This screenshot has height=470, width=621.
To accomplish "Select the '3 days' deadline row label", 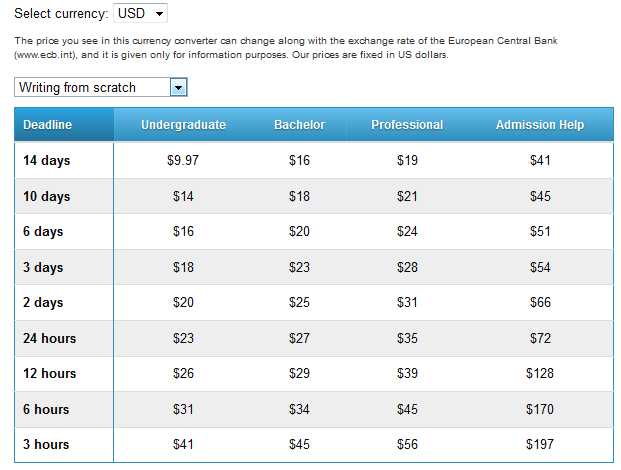I will pyautogui.click(x=43, y=267).
